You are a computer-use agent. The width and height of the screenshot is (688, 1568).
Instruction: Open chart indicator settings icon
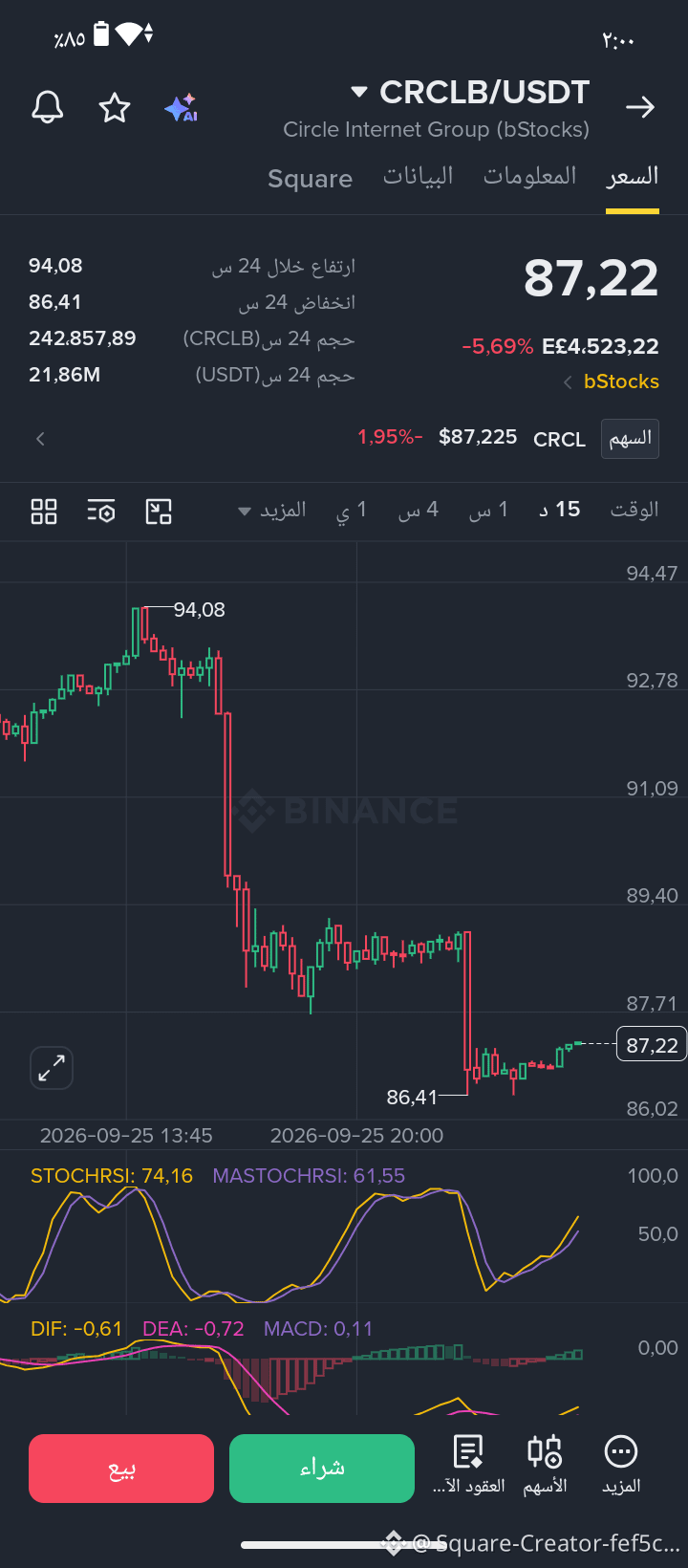tap(101, 512)
